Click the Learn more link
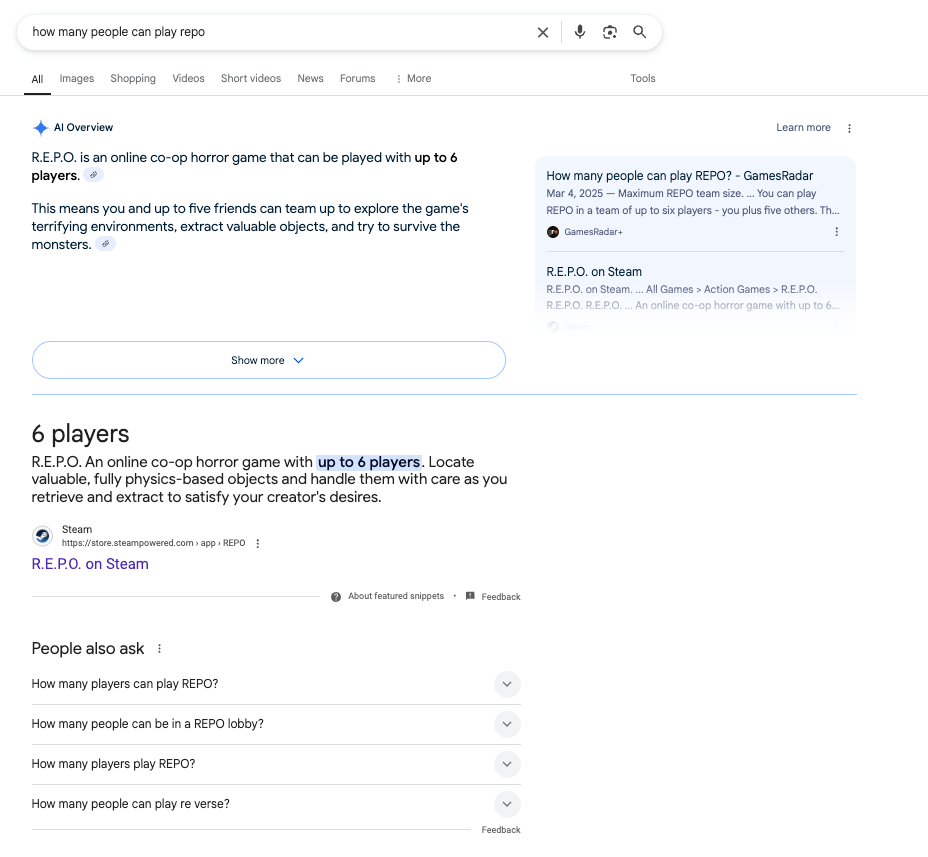 [x=803, y=128]
